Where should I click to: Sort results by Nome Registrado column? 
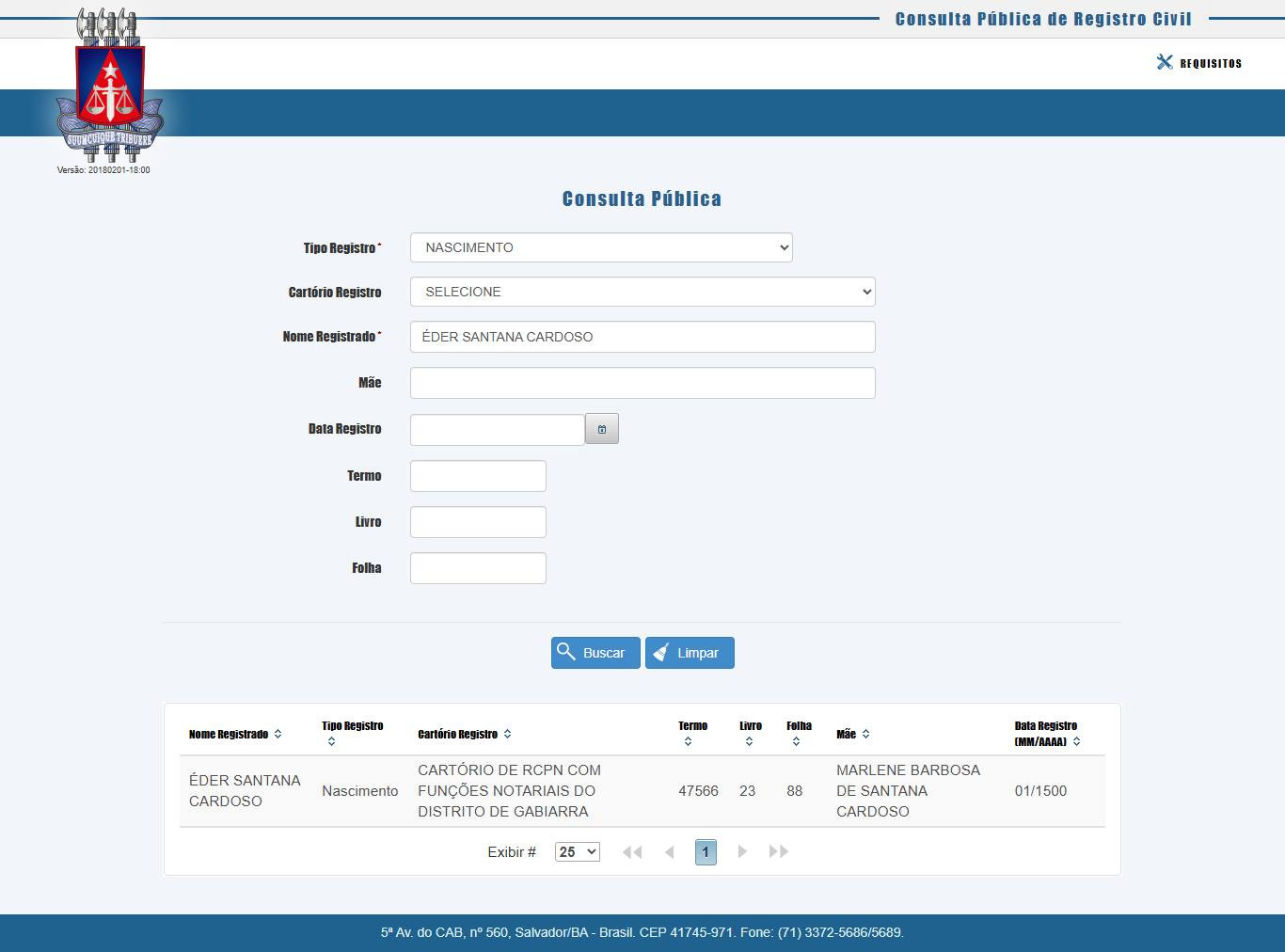(278, 734)
